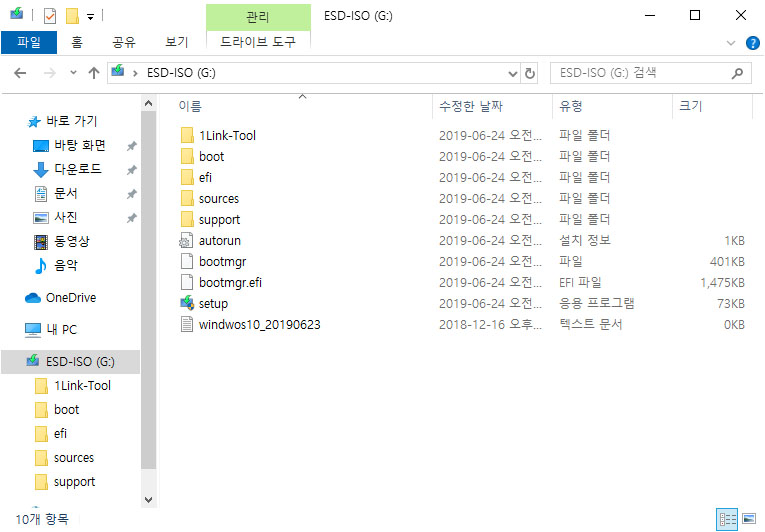
Task: Expand the address bar root chevron
Action: pos(135,73)
